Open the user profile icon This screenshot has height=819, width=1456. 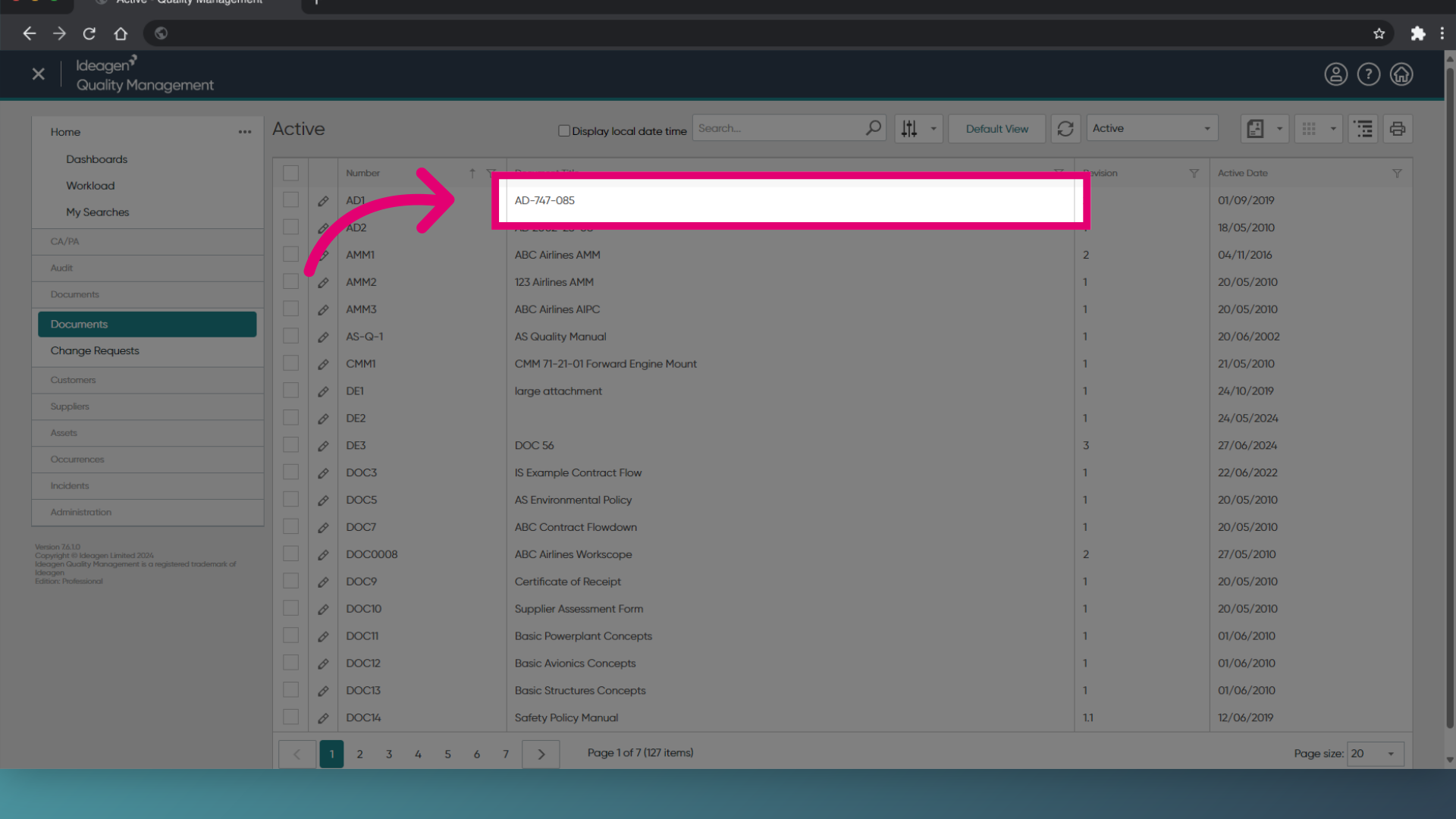[x=1335, y=74]
